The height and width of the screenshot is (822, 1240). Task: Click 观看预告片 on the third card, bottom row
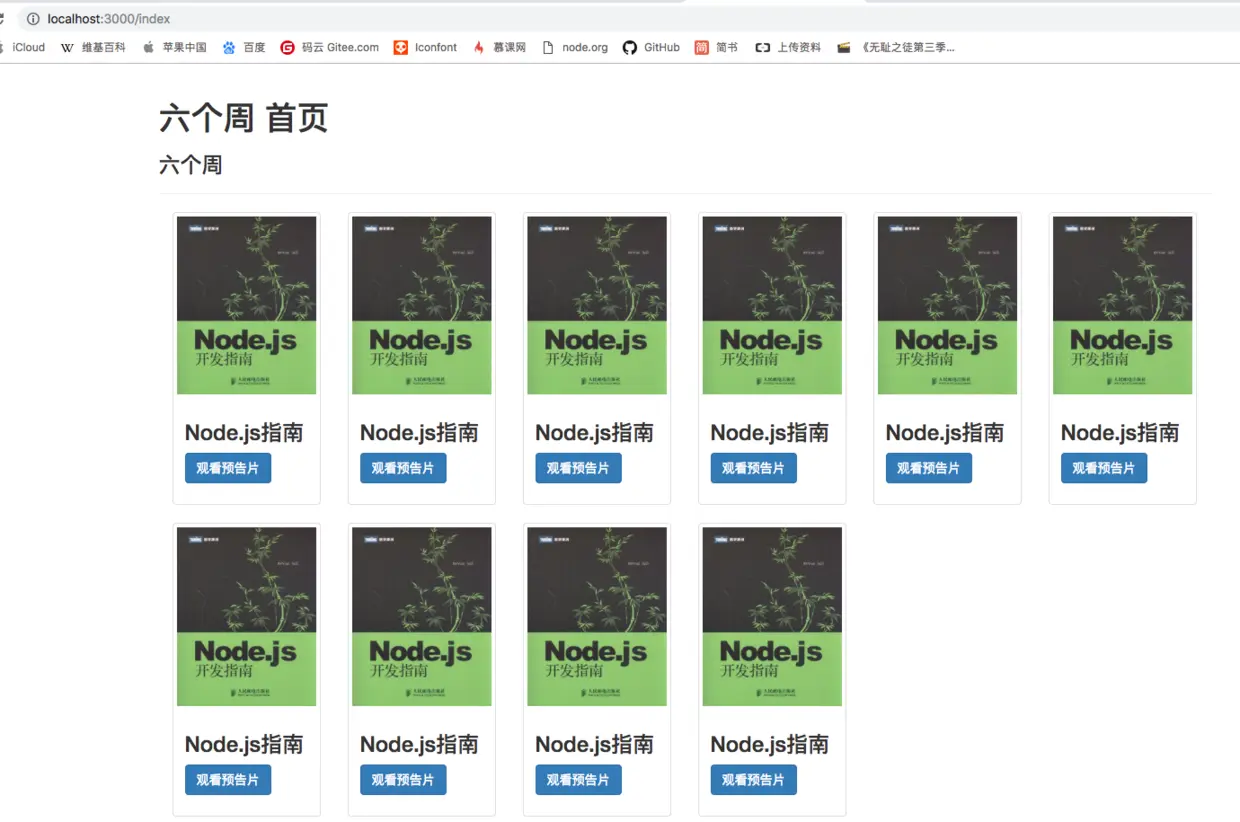(578, 780)
